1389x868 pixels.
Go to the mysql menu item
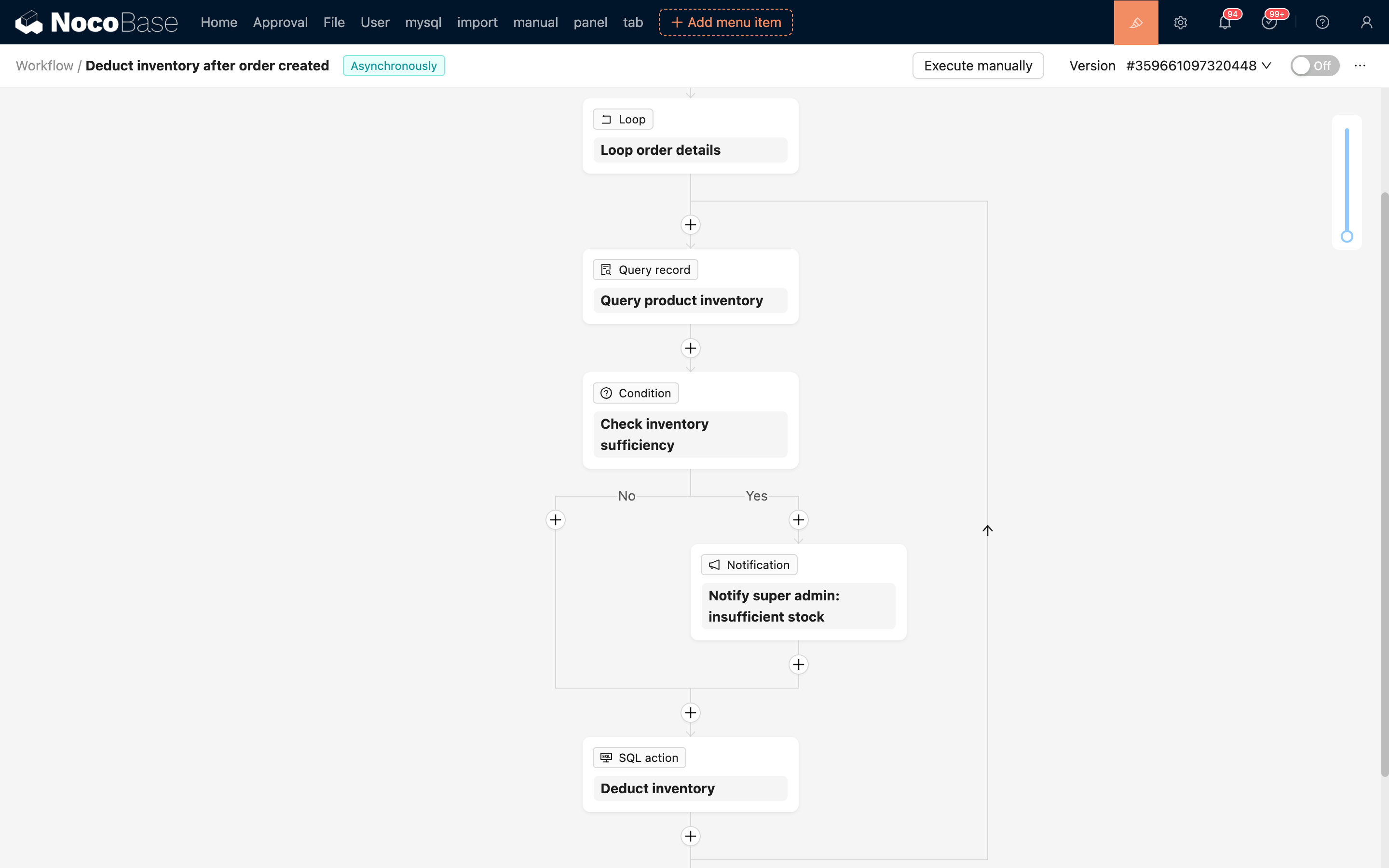click(423, 22)
